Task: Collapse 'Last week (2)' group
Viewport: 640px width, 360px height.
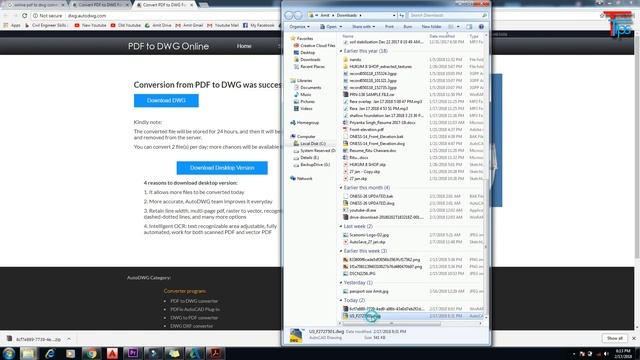Action: (x=341, y=226)
